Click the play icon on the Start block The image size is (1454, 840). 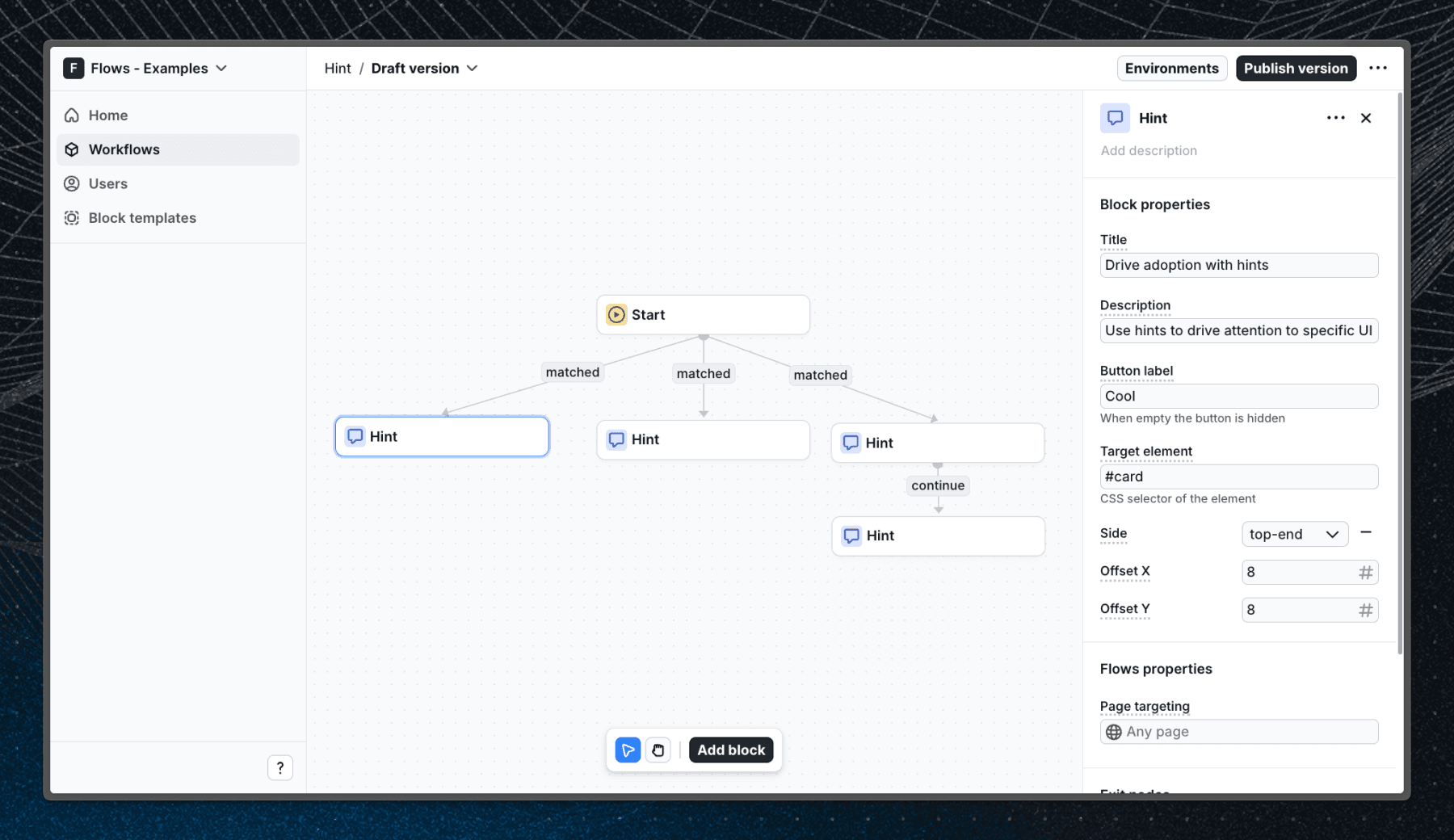[616, 314]
